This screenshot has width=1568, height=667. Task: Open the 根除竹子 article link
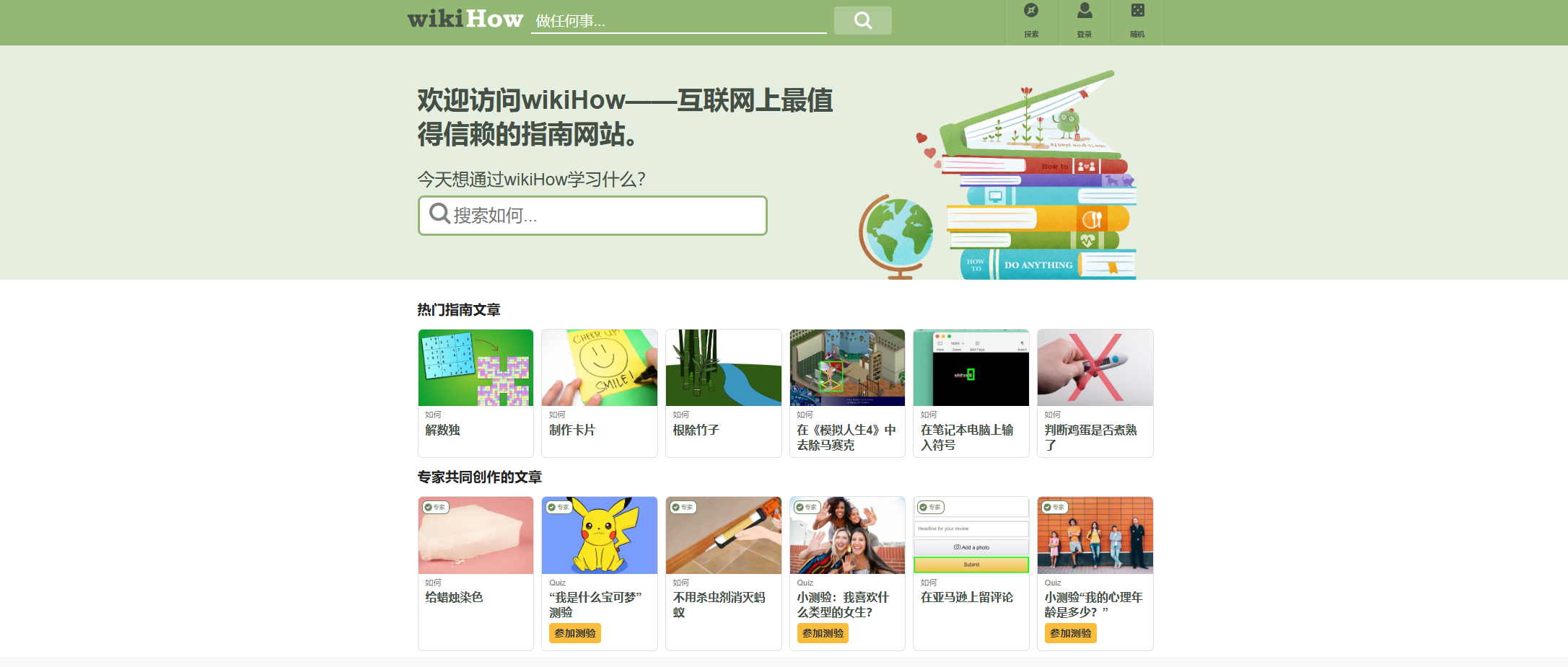tap(694, 430)
